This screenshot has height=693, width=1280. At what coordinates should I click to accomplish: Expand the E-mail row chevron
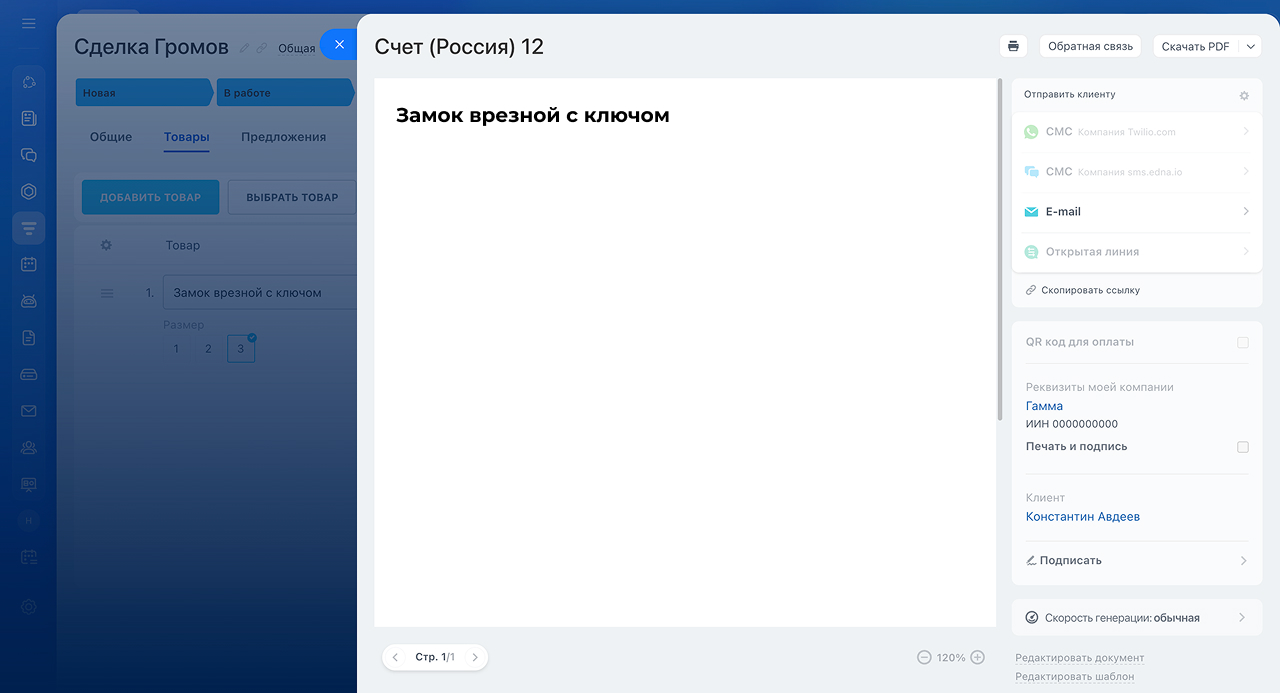click(x=1245, y=212)
